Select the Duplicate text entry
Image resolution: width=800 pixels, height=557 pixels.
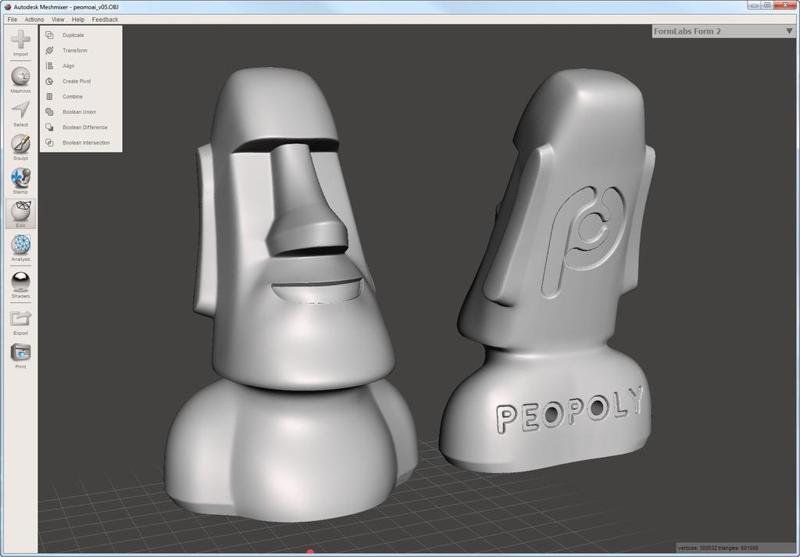point(73,35)
